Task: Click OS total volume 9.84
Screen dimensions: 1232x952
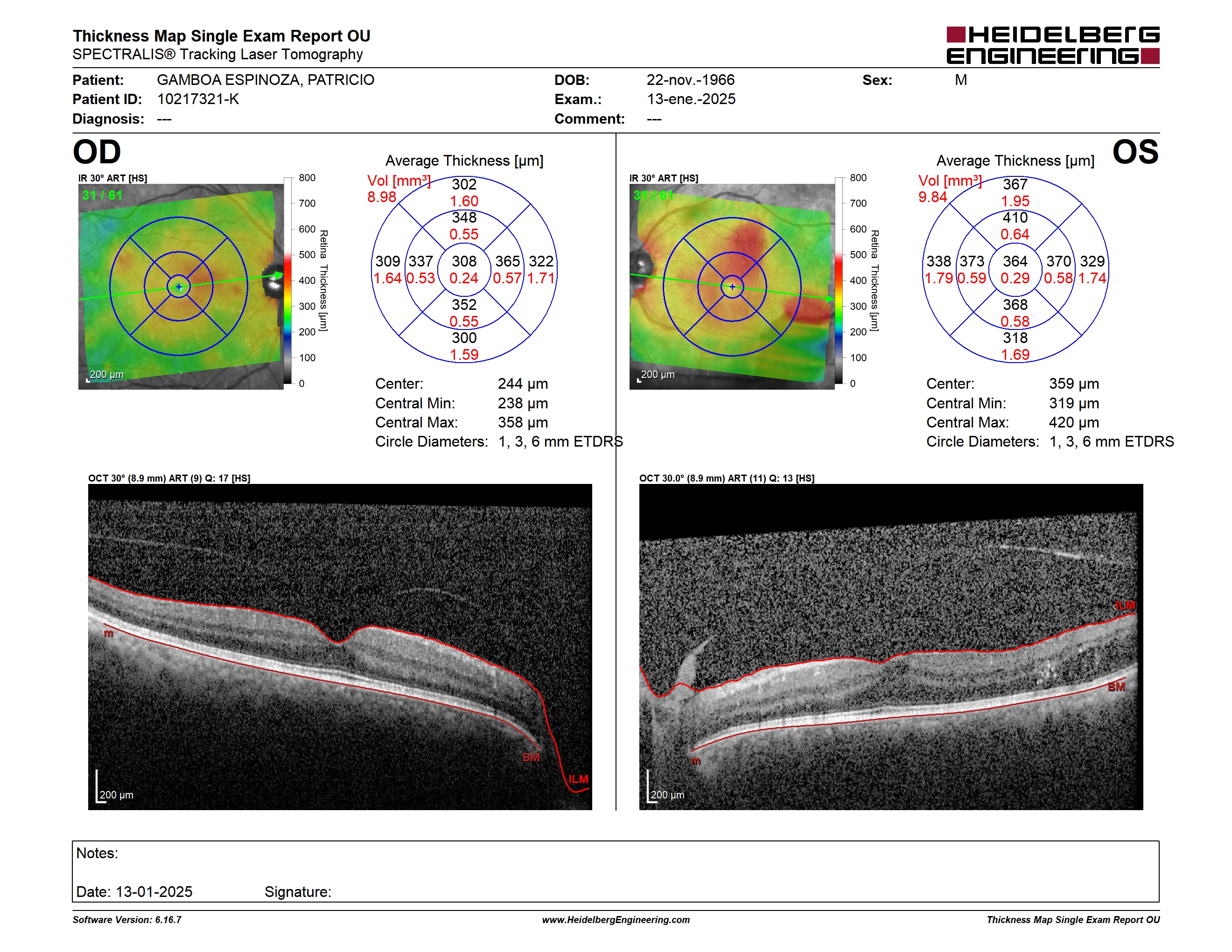Action: [x=933, y=197]
